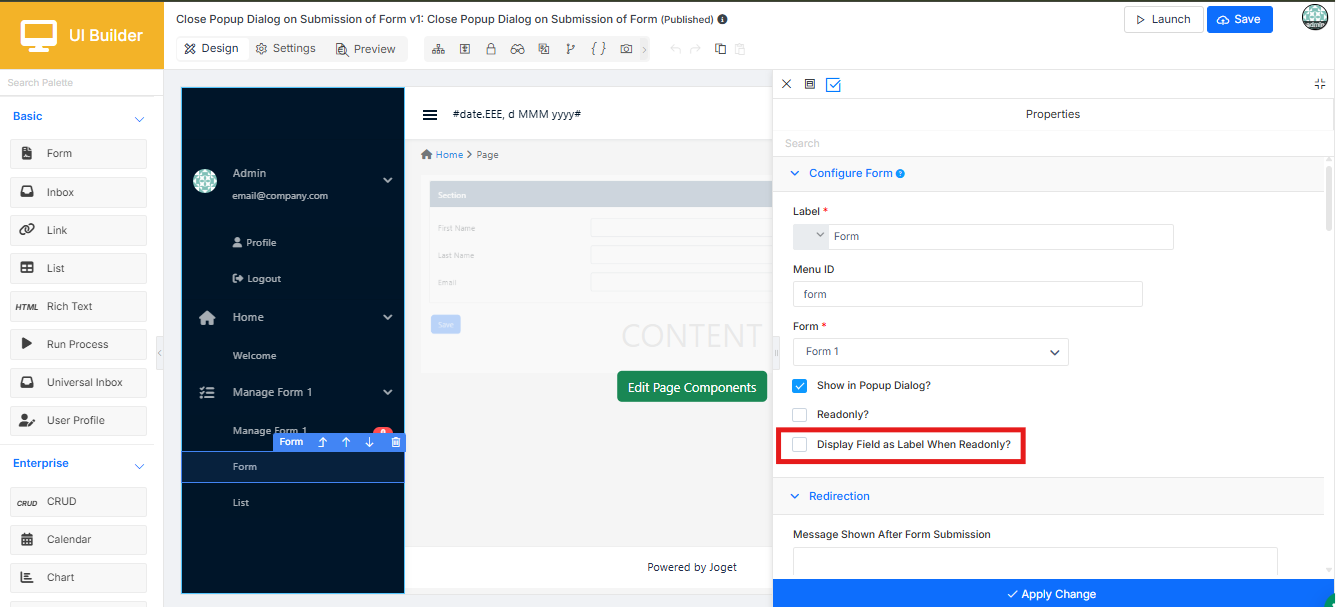Screen dimensions: 1336x607
Task: Collapse the Configure Form section
Action: pos(796,173)
